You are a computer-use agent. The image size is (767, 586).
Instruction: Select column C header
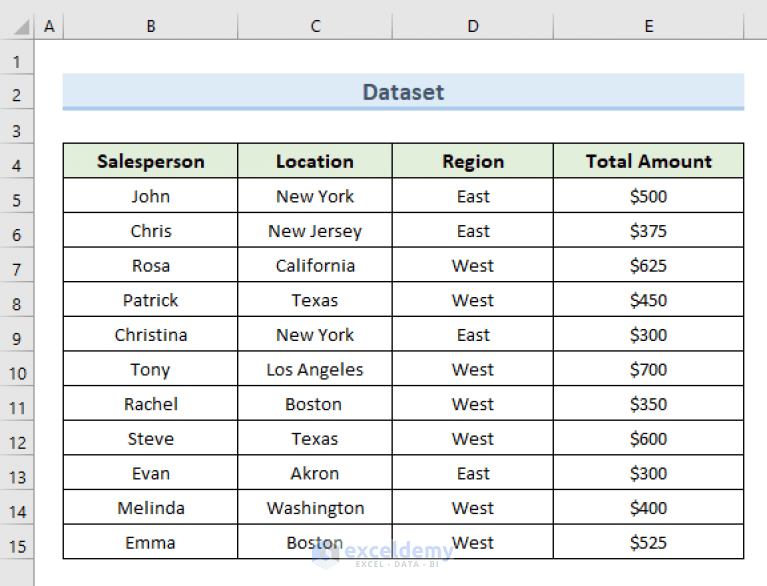click(x=315, y=26)
